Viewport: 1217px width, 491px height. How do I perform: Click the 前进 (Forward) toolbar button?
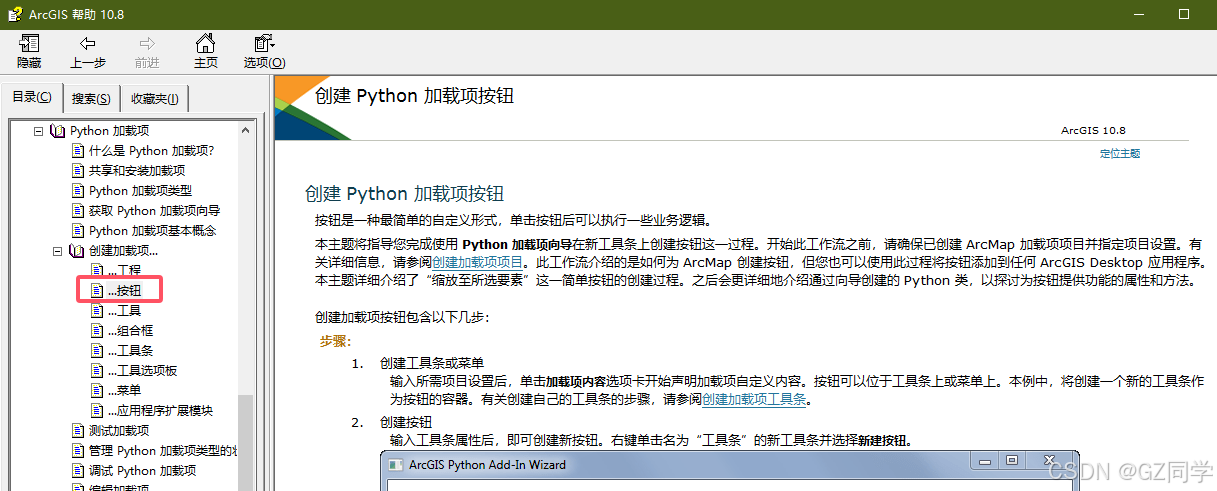point(147,51)
